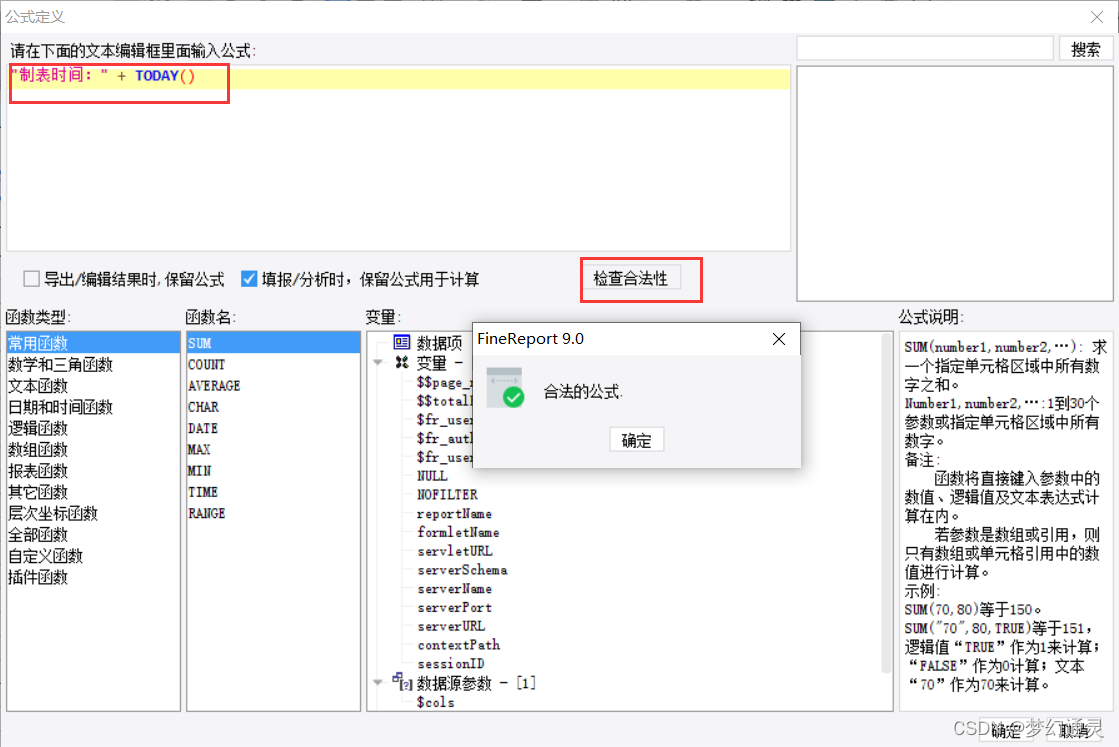Click the search input field beside 搜索
This screenshot has height=747, width=1119.
coord(925,49)
